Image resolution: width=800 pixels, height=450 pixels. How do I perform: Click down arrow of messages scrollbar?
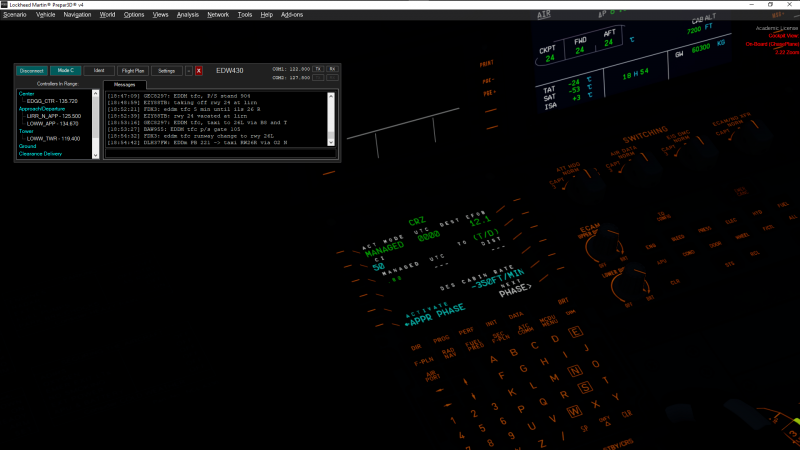point(331,143)
